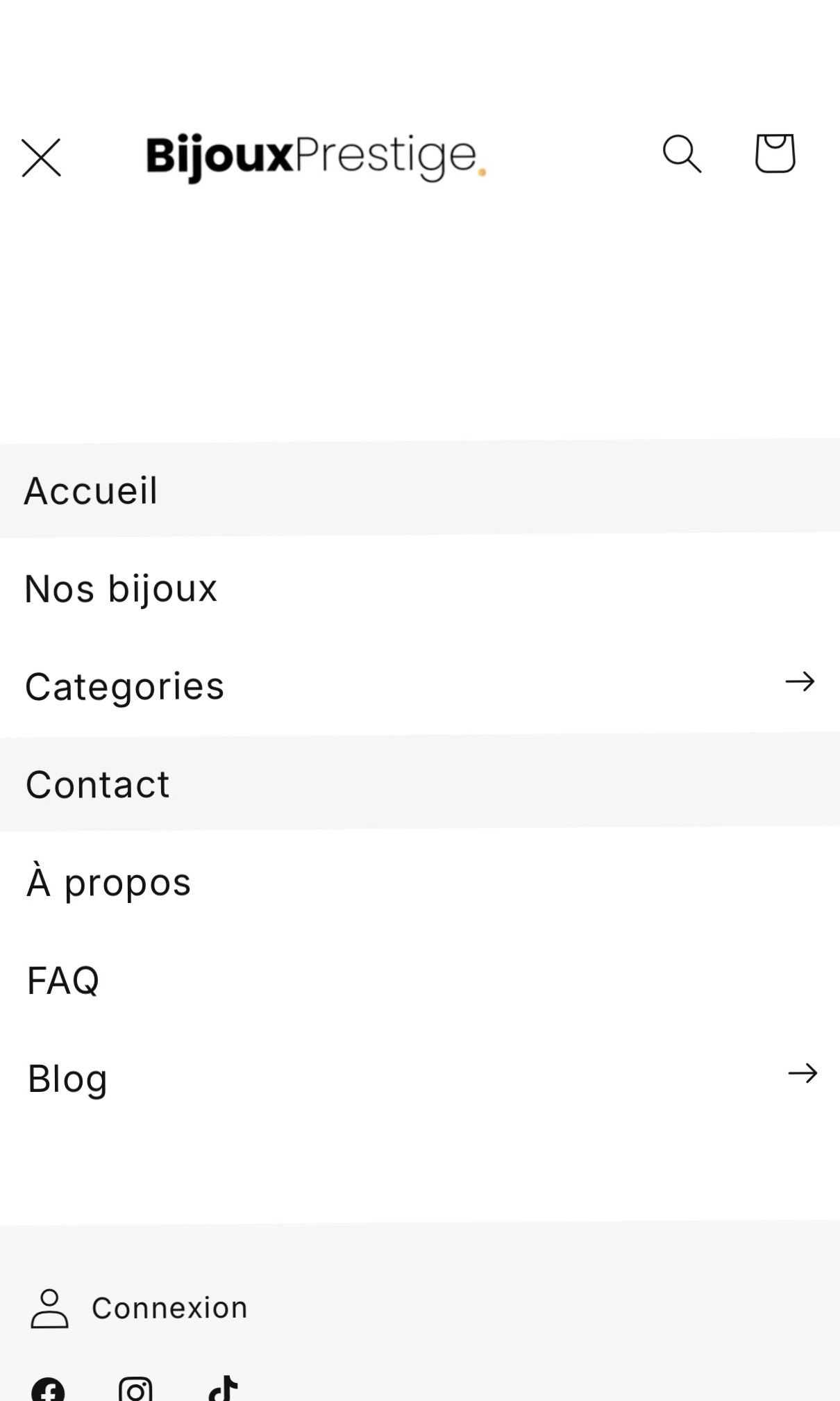The height and width of the screenshot is (1401, 840).
Task: Visit the Facebook social icon
Action: [48, 1391]
